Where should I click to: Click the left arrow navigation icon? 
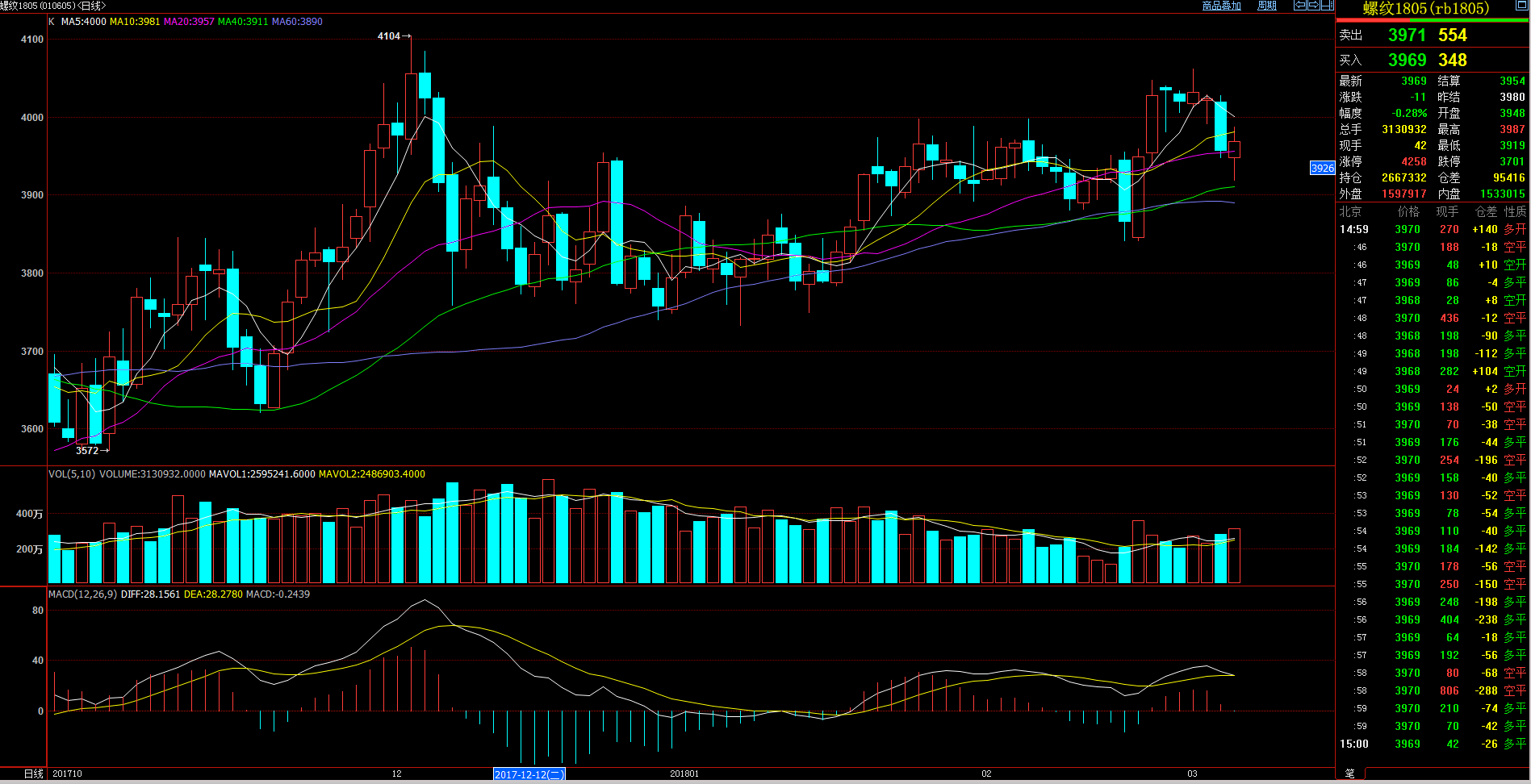pos(1299,6)
